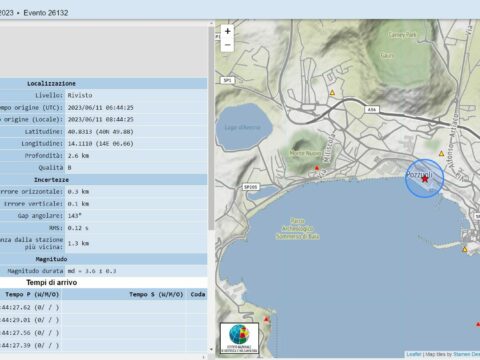Image resolution: width=480 pixels, height=360 pixels.
Task: Zoom out the map with minus button
Action: click(228, 45)
